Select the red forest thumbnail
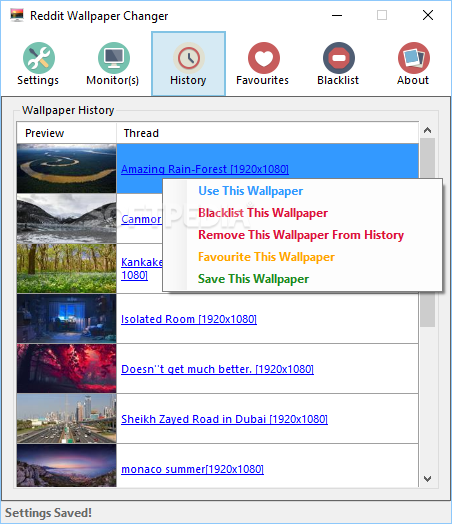 66,368
